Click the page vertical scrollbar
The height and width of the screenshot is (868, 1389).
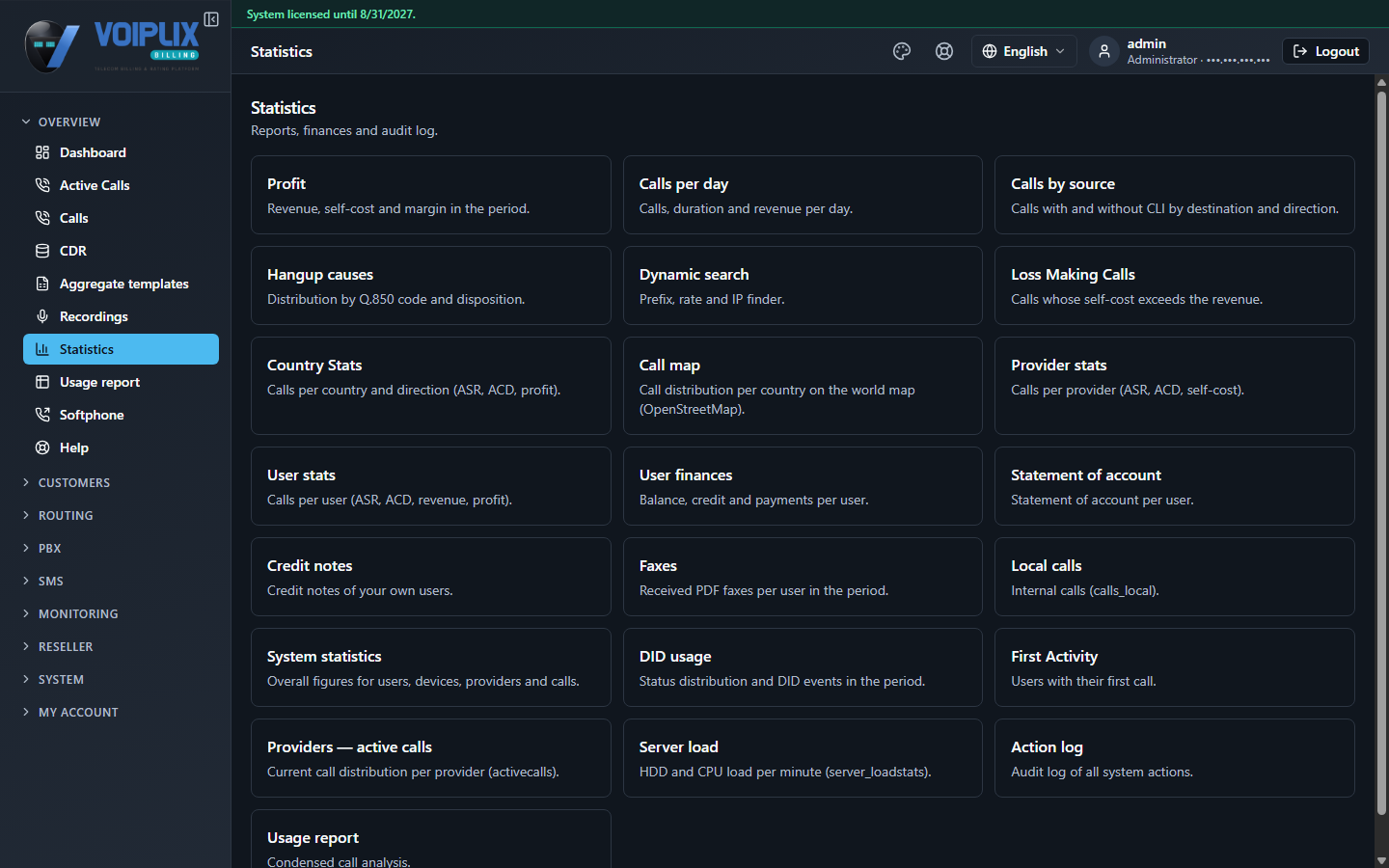pyautogui.click(x=1381, y=453)
